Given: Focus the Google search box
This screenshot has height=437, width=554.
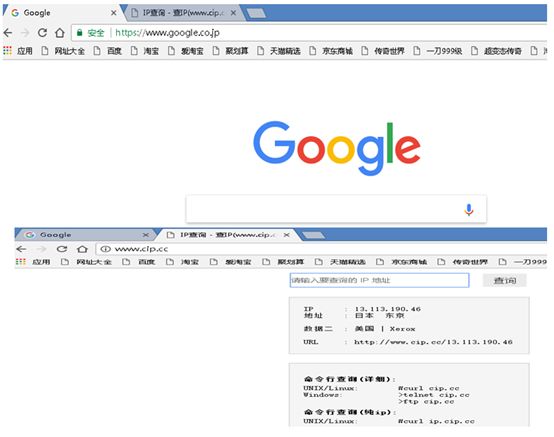Looking at the screenshot, I should pyautogui.click(x=336, y=209).
